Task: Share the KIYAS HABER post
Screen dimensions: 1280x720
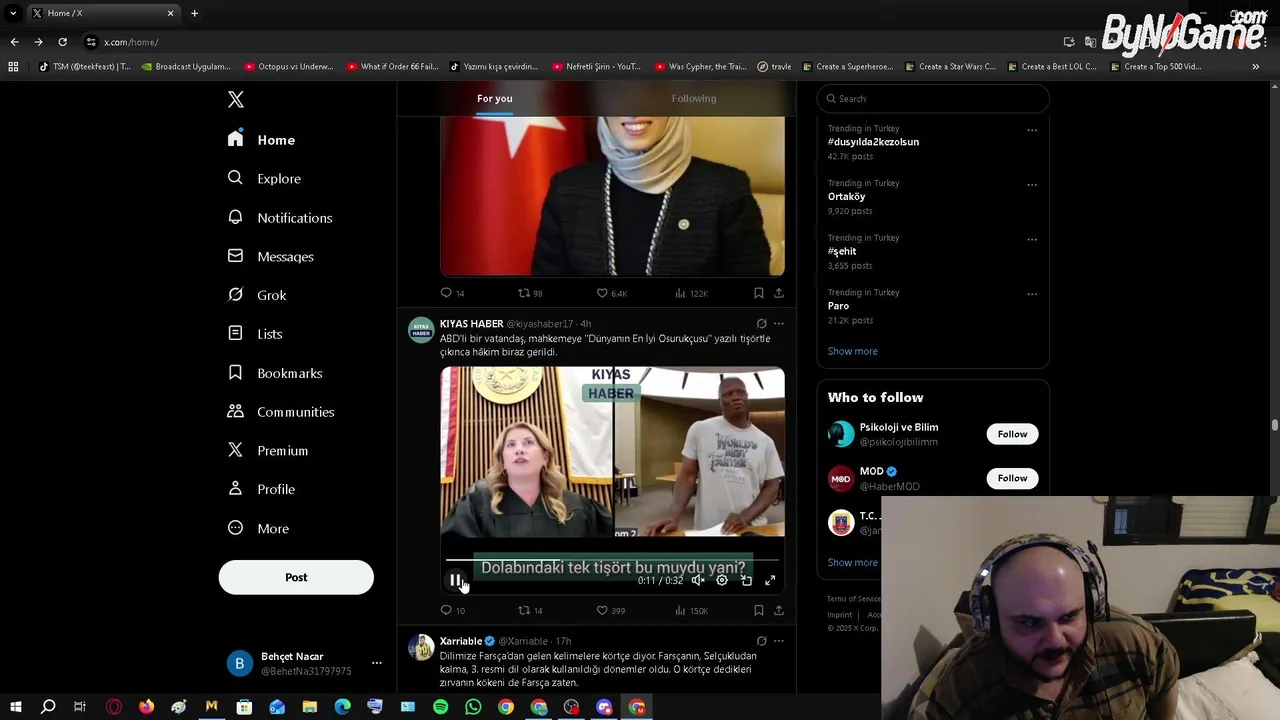Action: tap(779, 610)
